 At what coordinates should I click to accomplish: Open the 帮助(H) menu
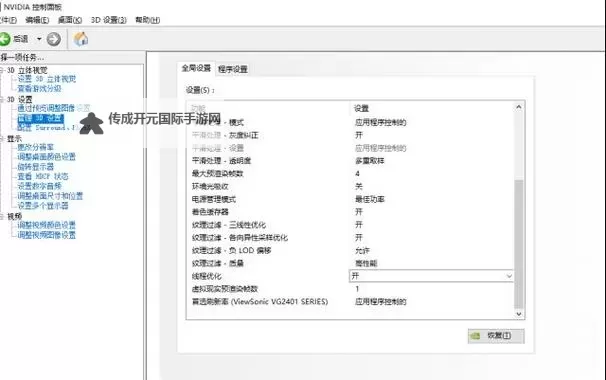point(148,20)
